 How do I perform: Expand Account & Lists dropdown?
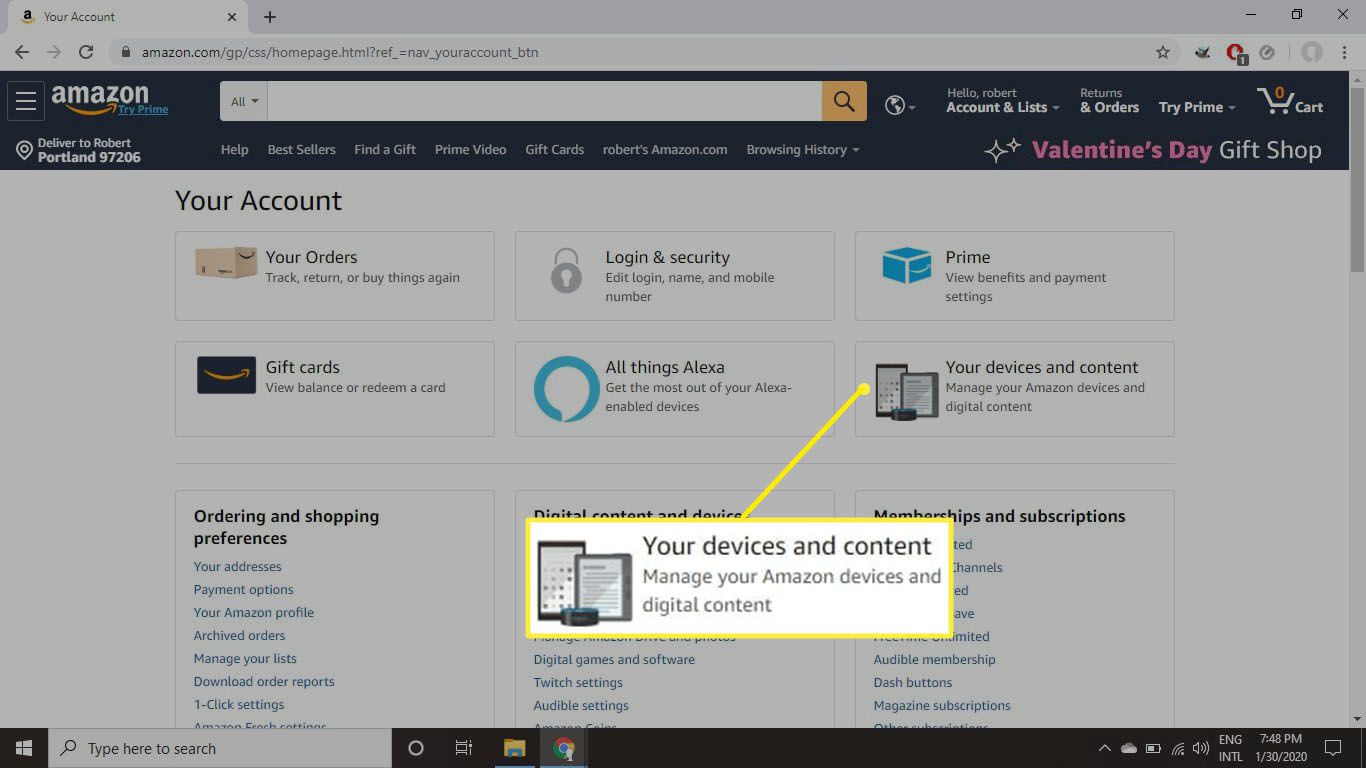(1003, 101)
